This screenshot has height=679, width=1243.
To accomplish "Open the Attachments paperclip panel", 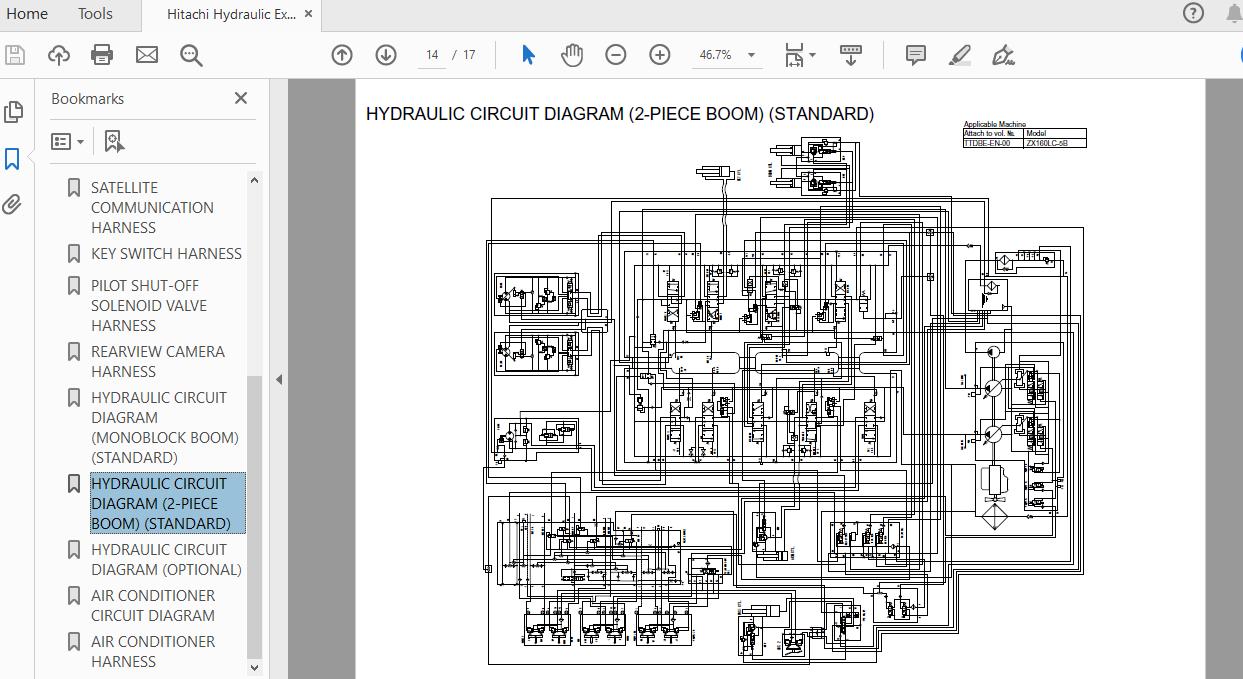I will pyautogui.click(x=13, y=204).
